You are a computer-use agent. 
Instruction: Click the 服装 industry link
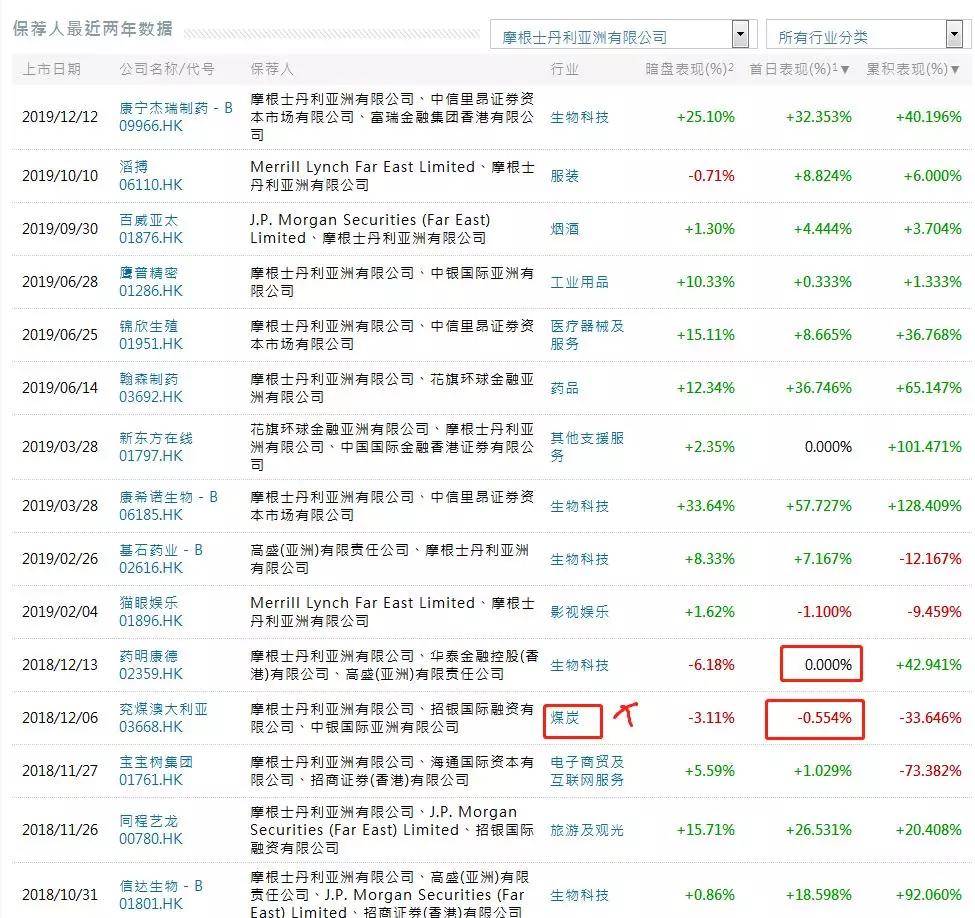click(564, 176)
